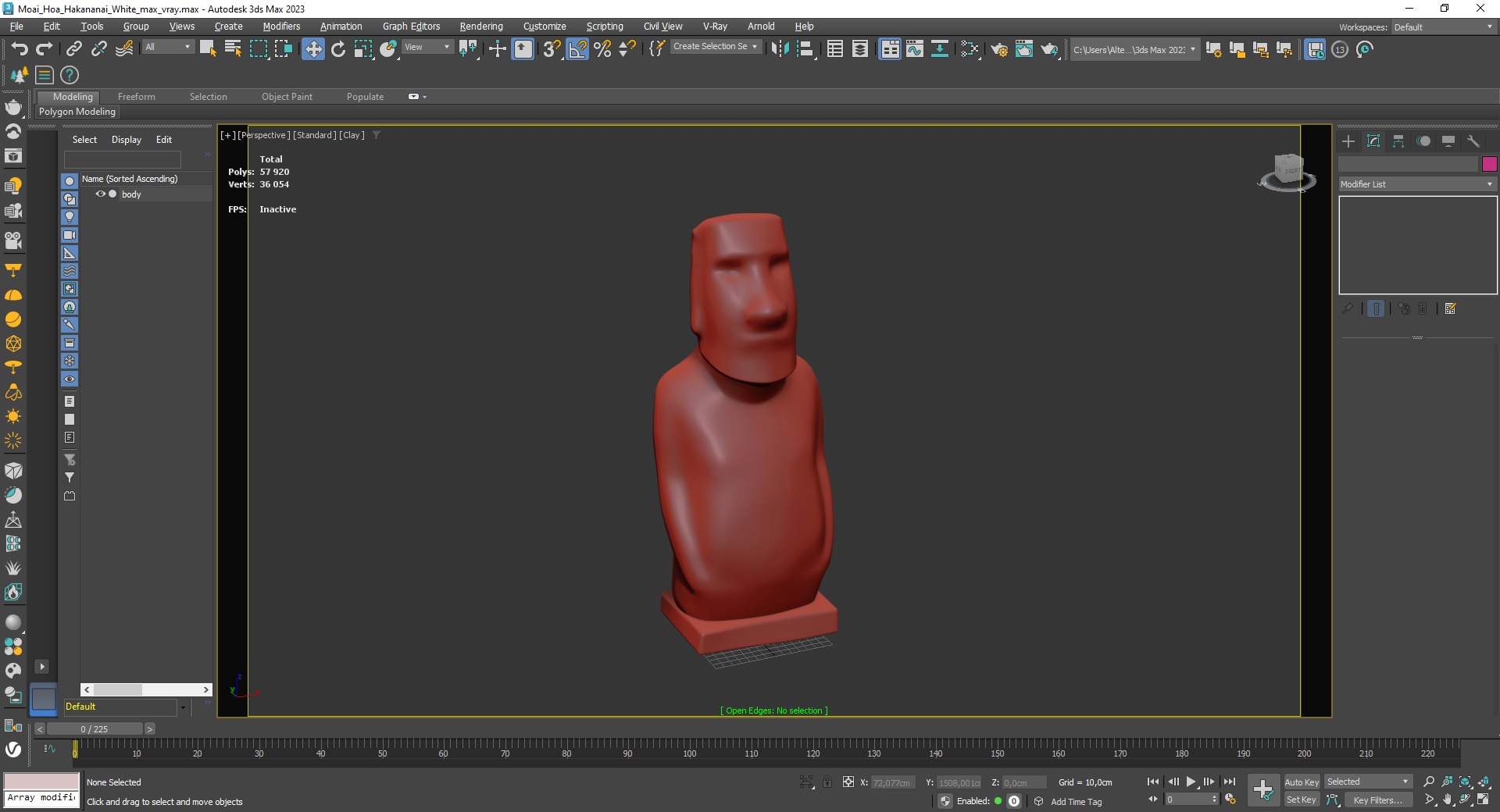Screen dimensions: 1500x812
Task: Click the Key Filters... button
Action: coord(1378,800)
